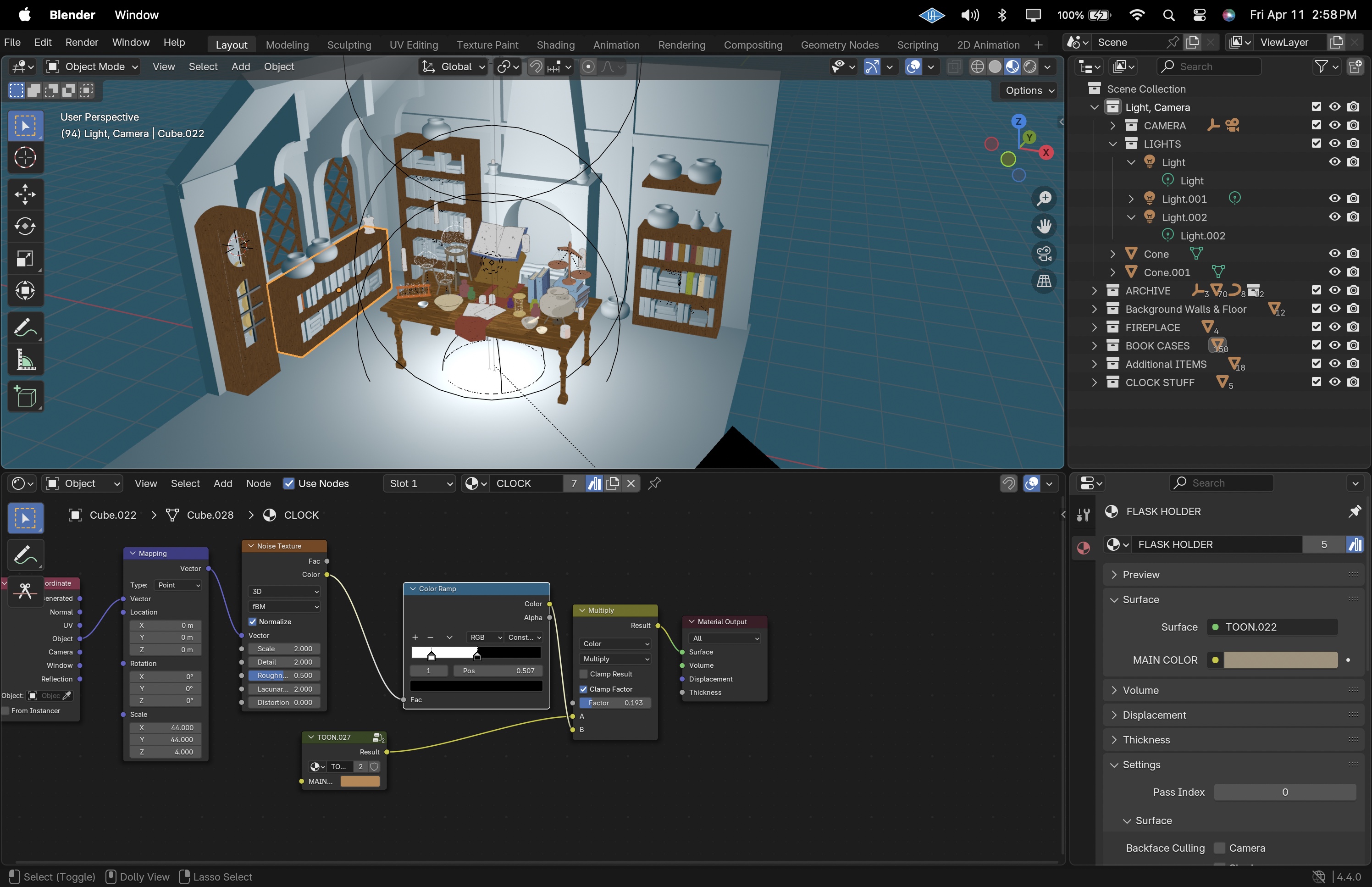Image resolution: width=1372 pixels, height=887 pixels.
Task: Open the Slot 1 dropdown
Action: pos(419,483)
